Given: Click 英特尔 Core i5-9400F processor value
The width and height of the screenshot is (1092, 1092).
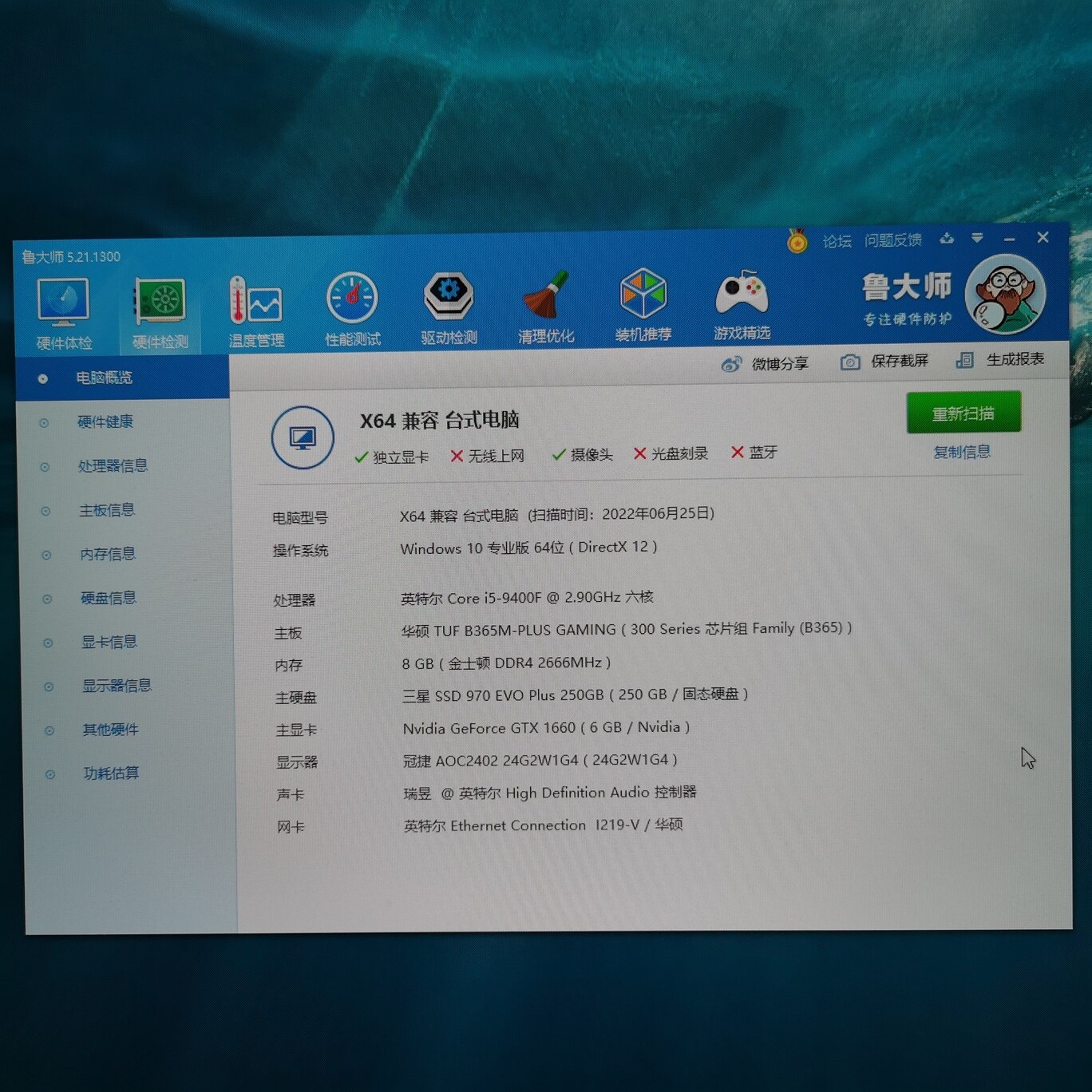Looking at the screenshot, I should pyautogui.click(x=527, y=597).
